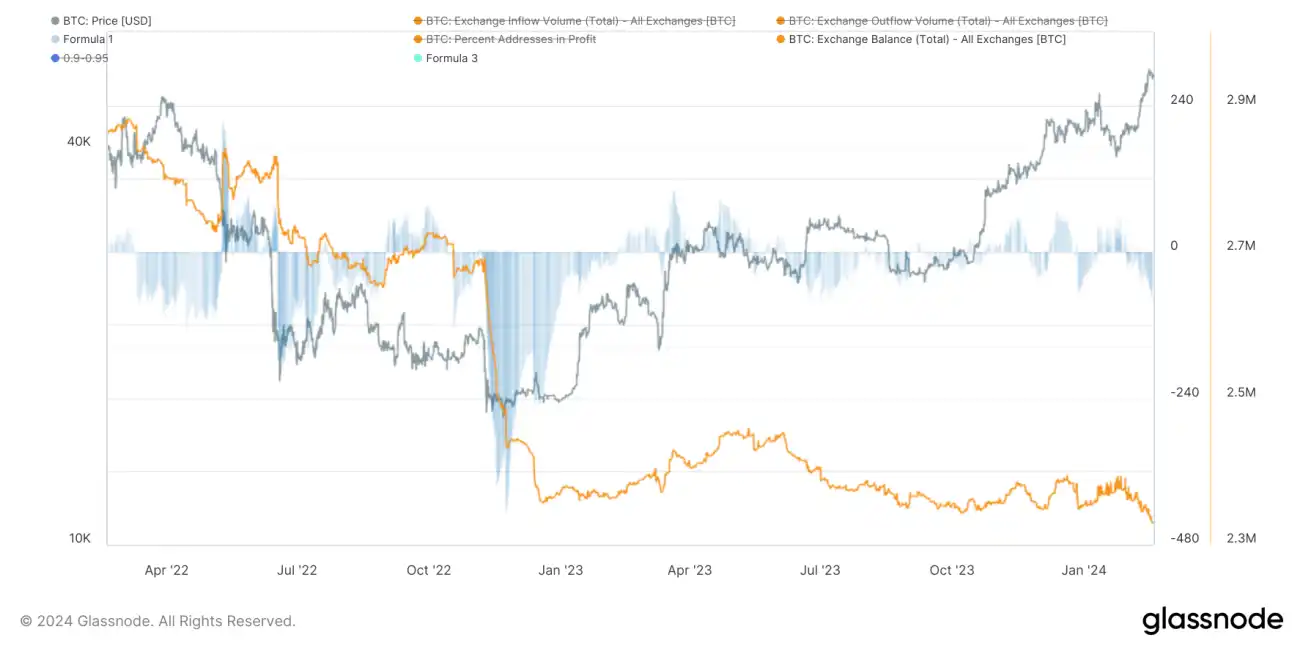The height and width of the screenshot is (670, 1299).
Task: Click the Jan '24 x-axis tick label
Action: pos(1084,570)
